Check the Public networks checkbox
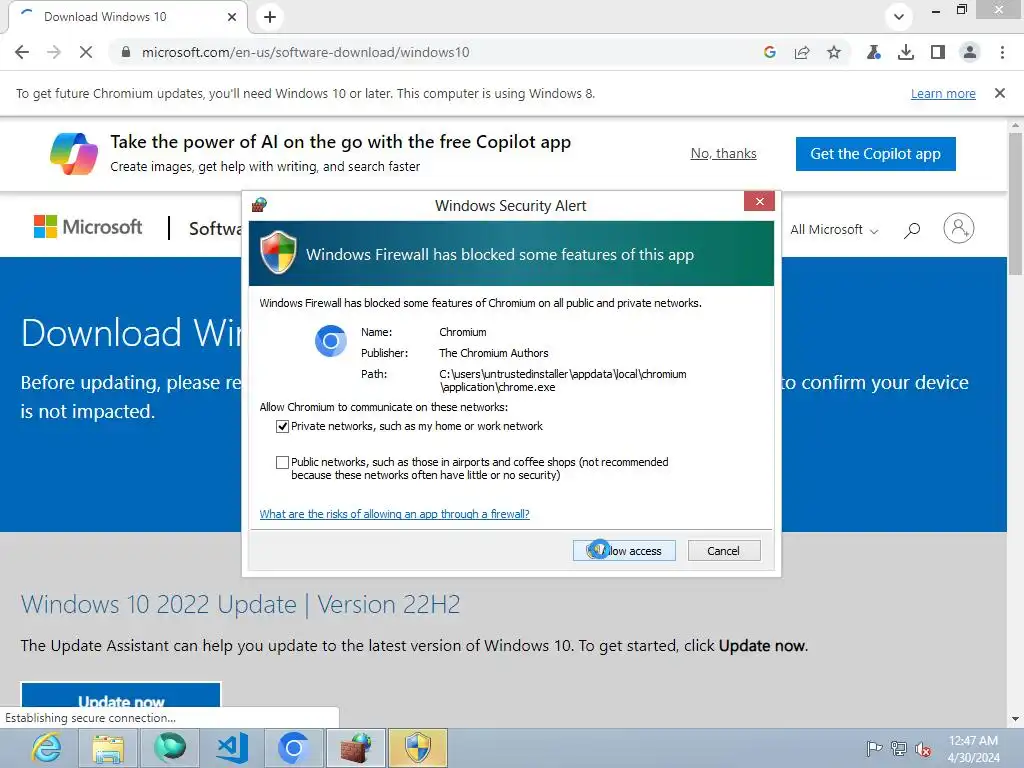The image size is (1024, 768). tap(282, 462)
